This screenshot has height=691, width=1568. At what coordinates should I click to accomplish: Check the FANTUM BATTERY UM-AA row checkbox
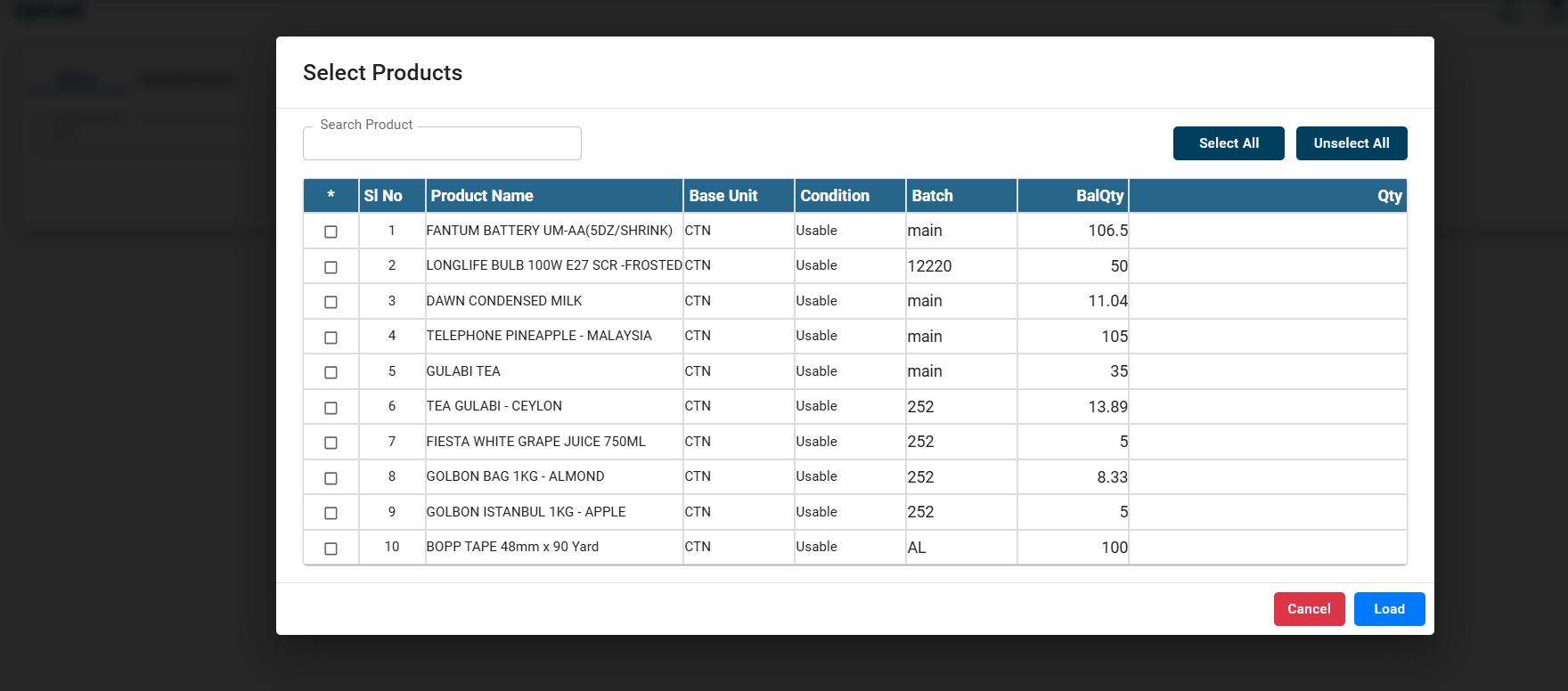point(331,232)
